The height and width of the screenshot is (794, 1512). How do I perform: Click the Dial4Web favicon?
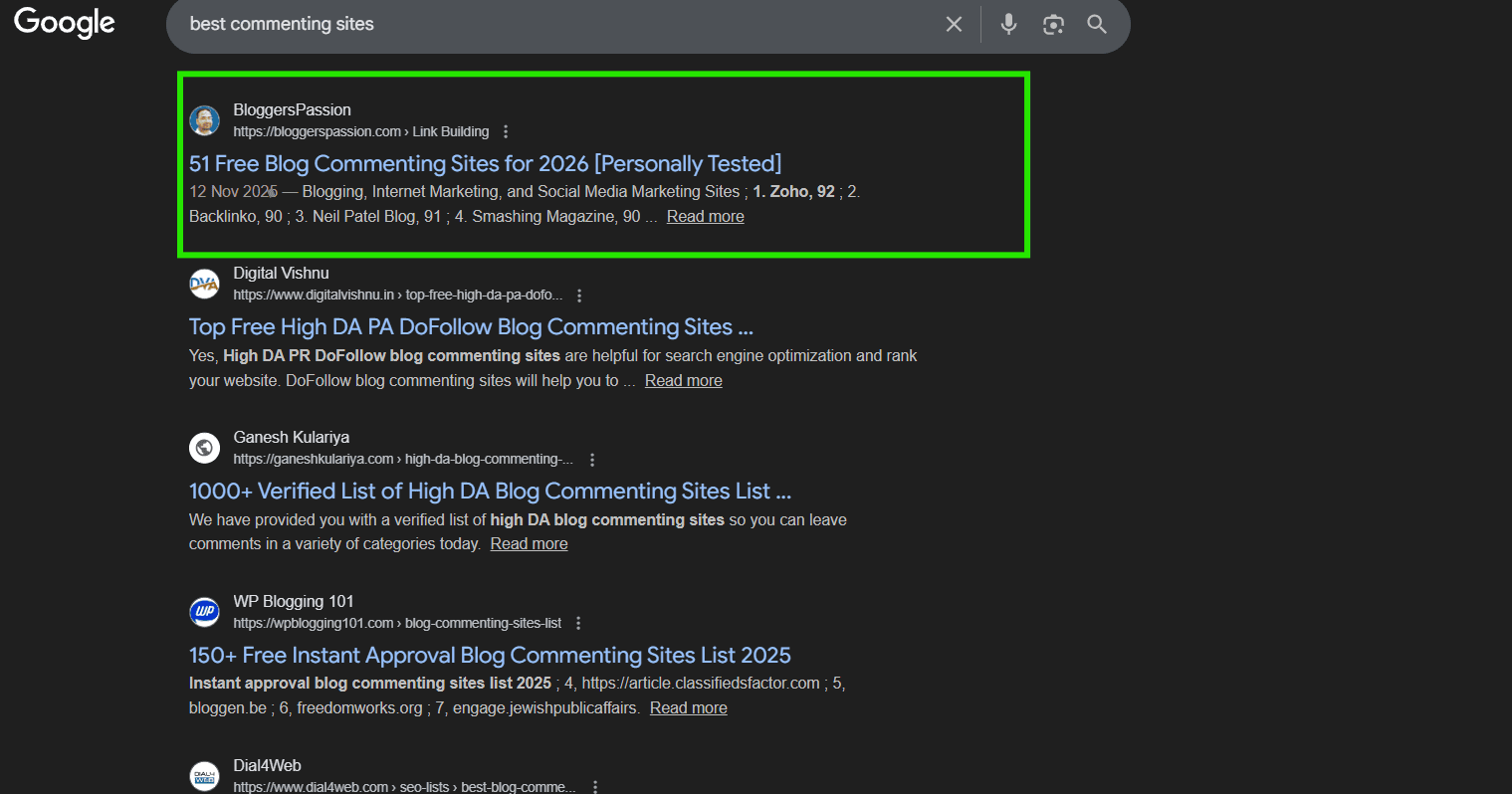[x=204, y=775]
